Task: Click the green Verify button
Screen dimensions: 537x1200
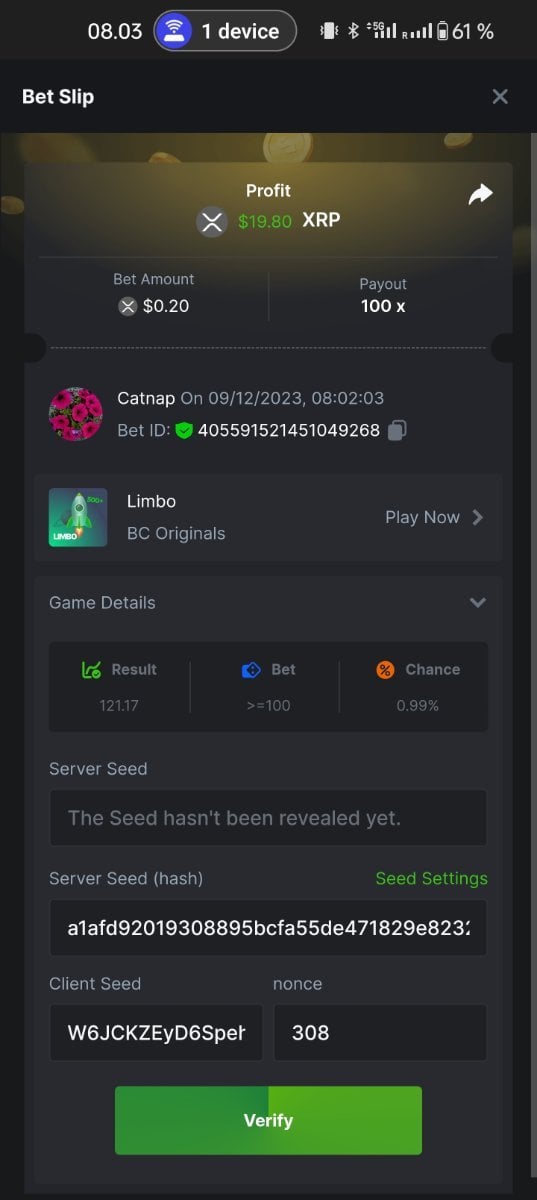Action: pyautogui.click(x=268, y=1120)
